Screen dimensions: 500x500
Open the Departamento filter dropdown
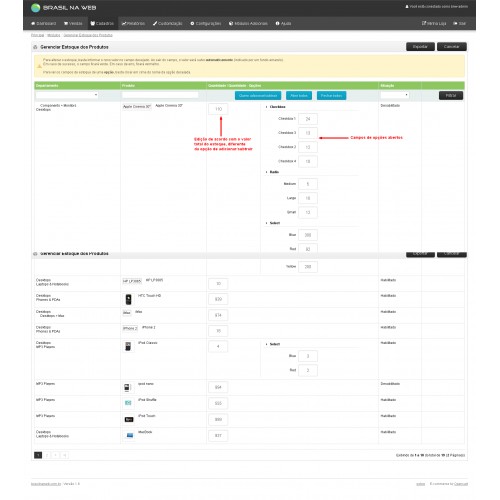coord(67,95)
